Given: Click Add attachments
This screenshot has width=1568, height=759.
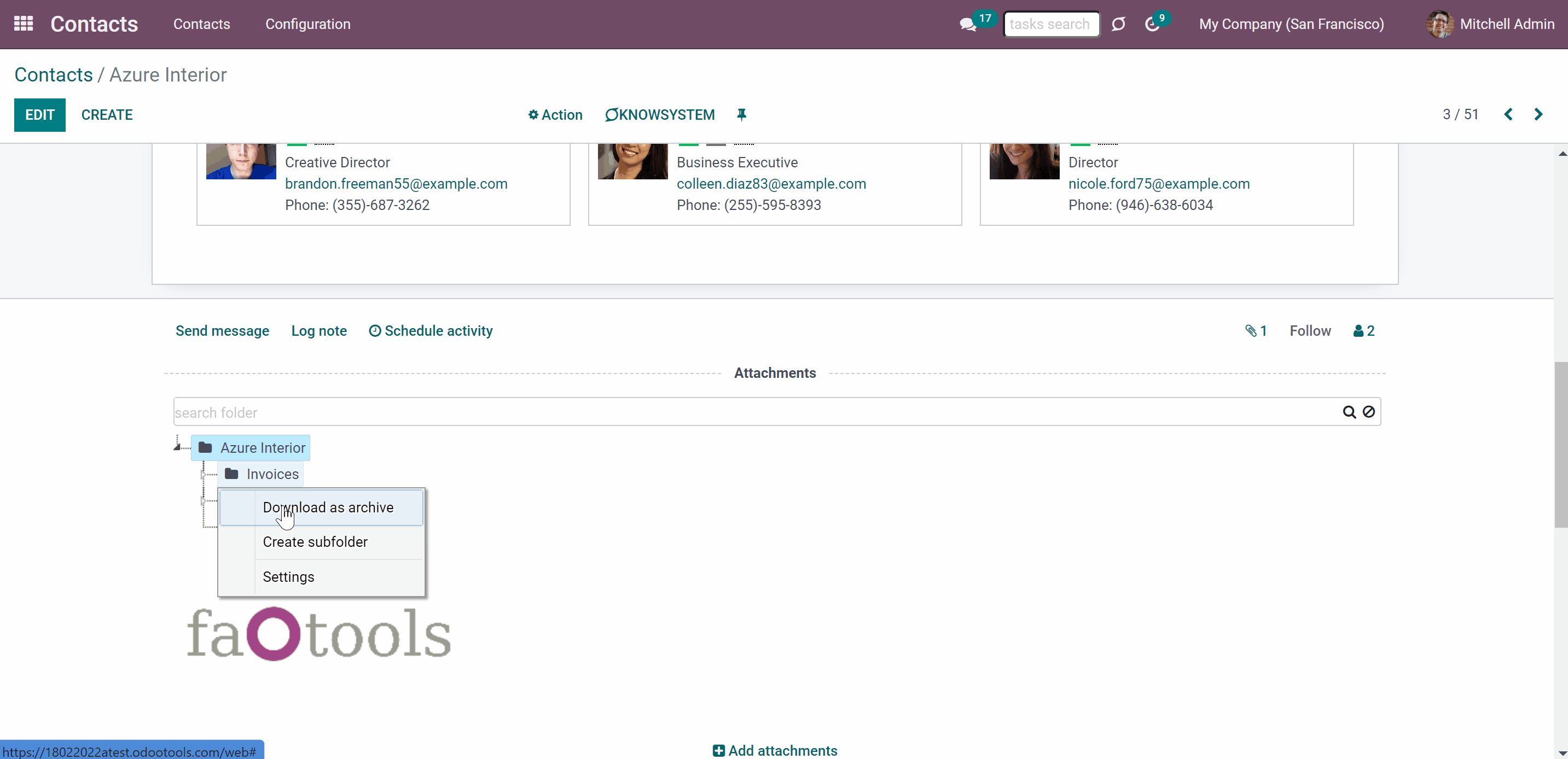Looking at the screenshot, I should tap(775, 750).
